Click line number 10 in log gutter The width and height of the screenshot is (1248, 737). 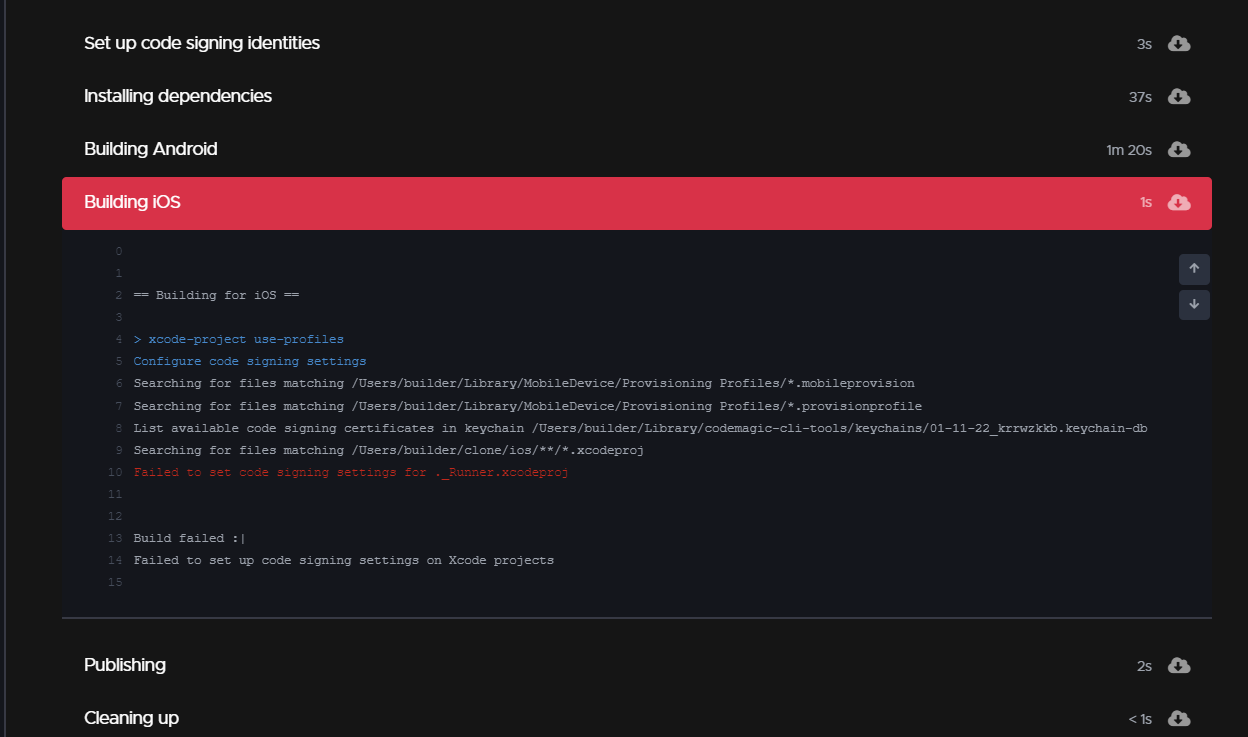[x=115, y=472]
